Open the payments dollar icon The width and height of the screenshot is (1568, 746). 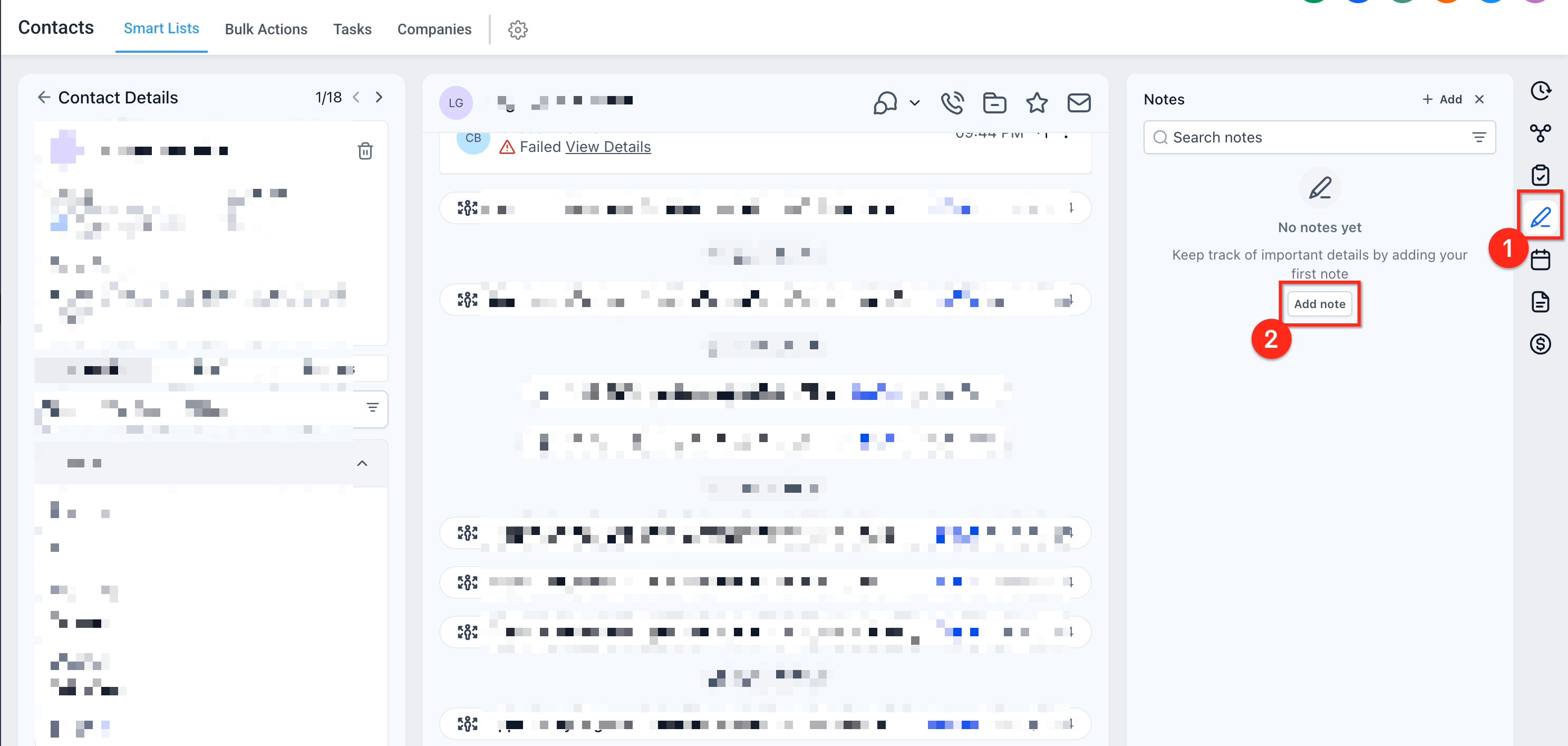click(x=1540, y=344)
